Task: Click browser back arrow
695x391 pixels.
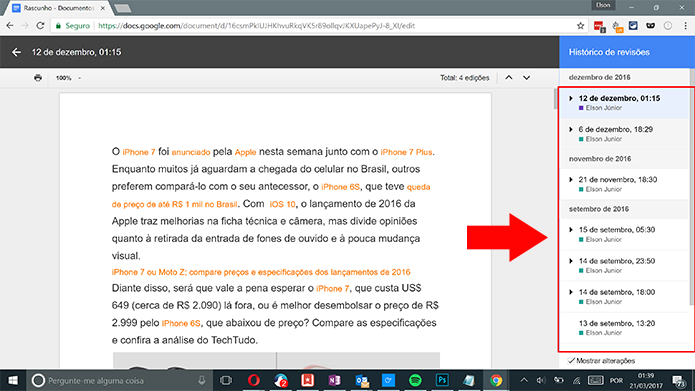Action: 10,26
